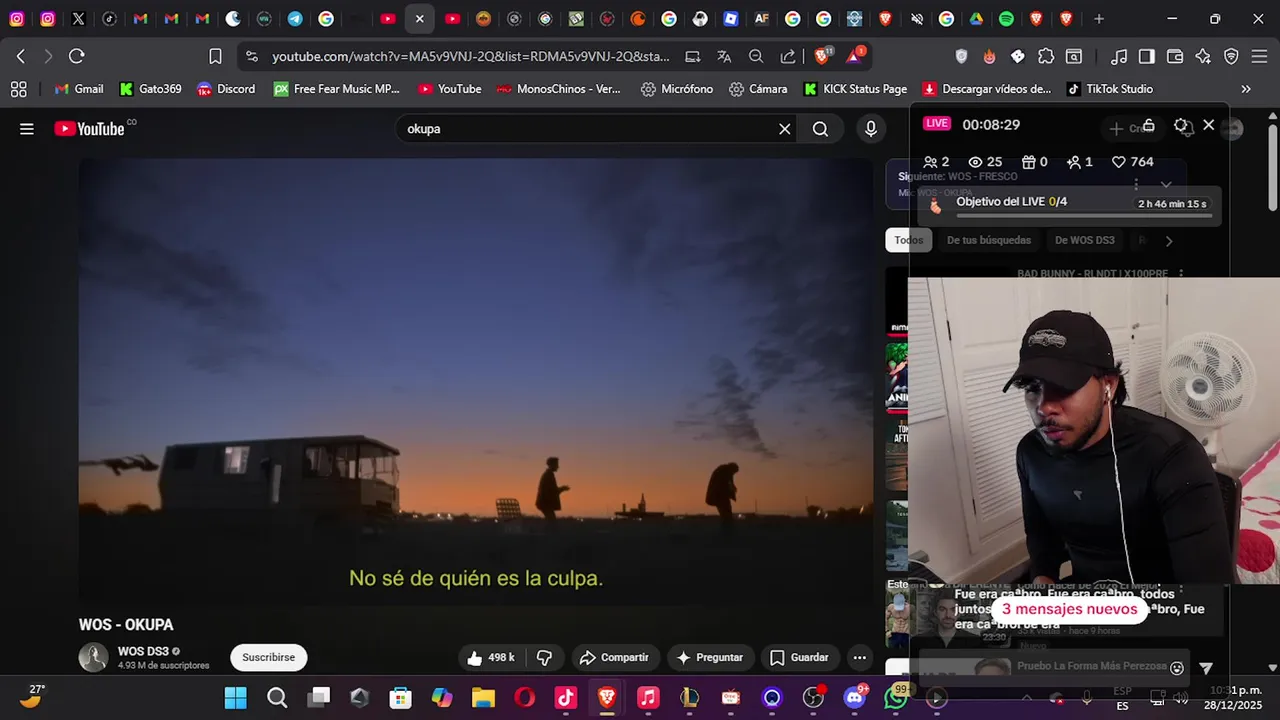Open the YouTube hamburger guide menu

[x=27, y=129]
